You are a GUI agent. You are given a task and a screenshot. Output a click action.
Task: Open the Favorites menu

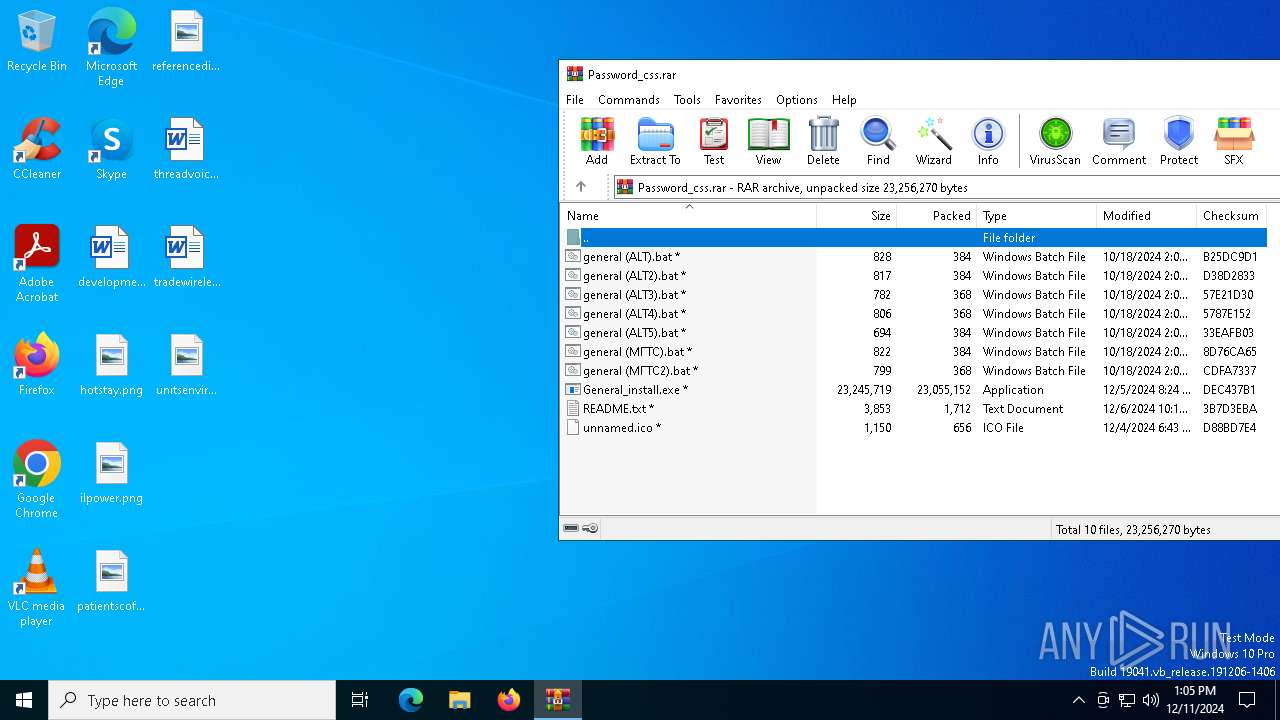pos(738,100)
